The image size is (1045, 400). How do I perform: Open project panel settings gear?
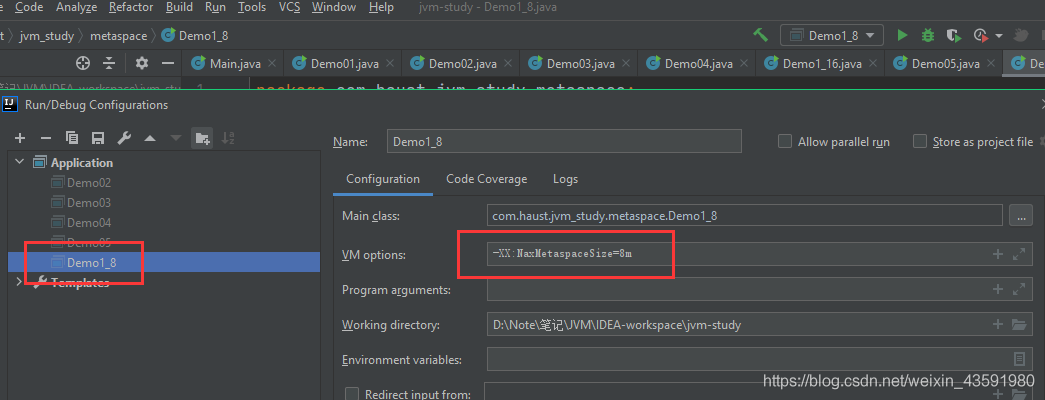click(142, 63)
